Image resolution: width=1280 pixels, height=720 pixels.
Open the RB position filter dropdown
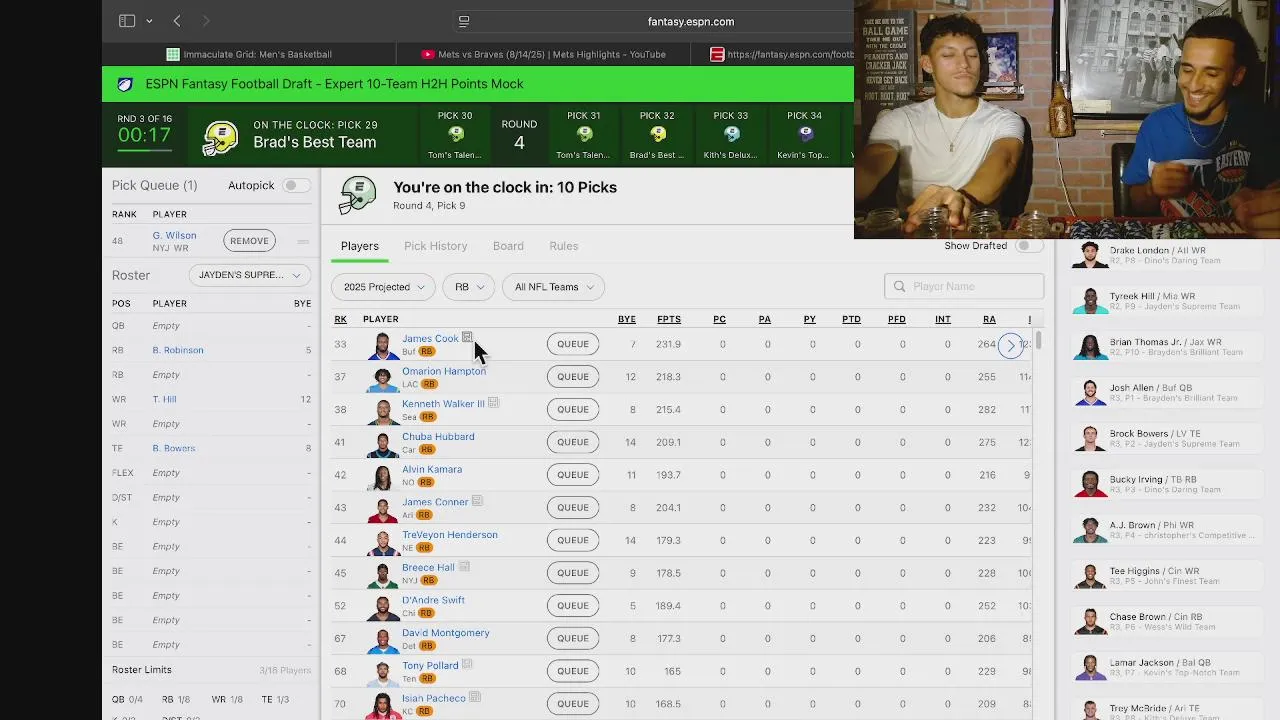pos(469,287)
